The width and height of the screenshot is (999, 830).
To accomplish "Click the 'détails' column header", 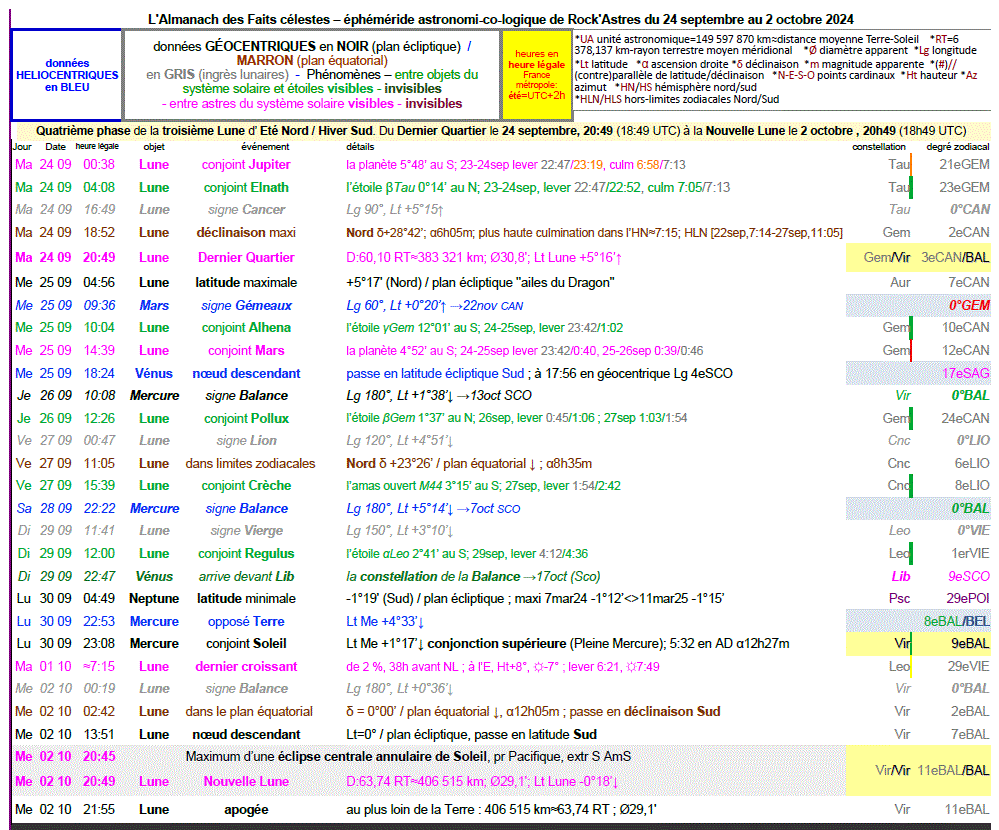I will pyautogui.click(x=360, y=147).
